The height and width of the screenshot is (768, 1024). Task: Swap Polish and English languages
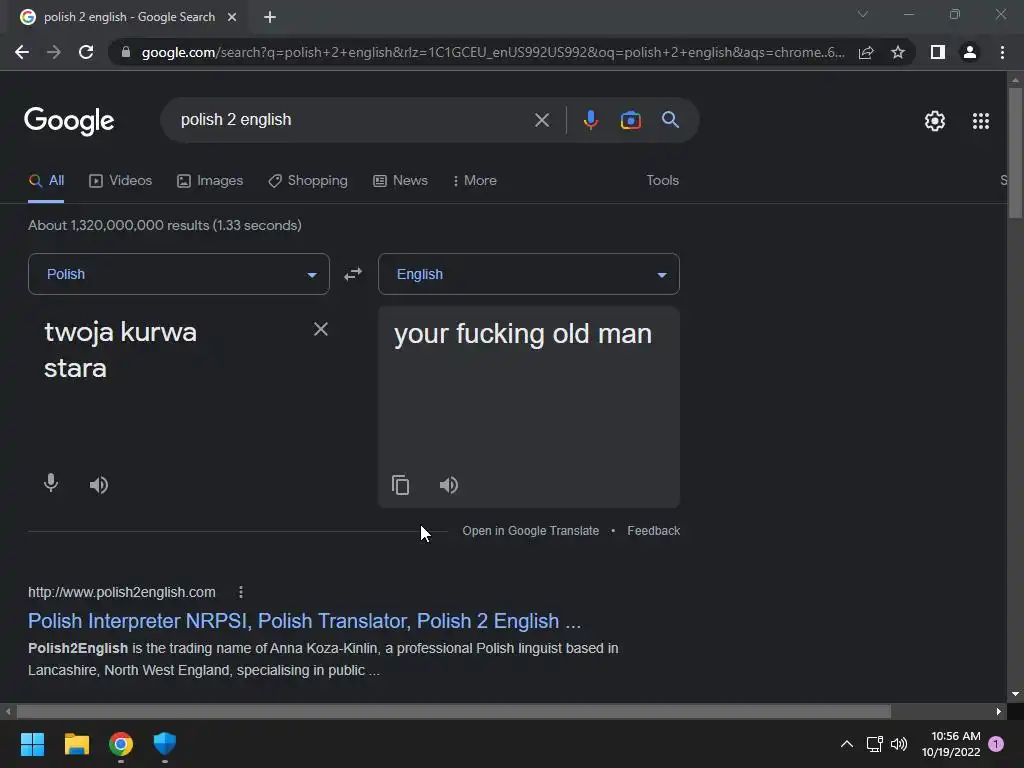353,274
